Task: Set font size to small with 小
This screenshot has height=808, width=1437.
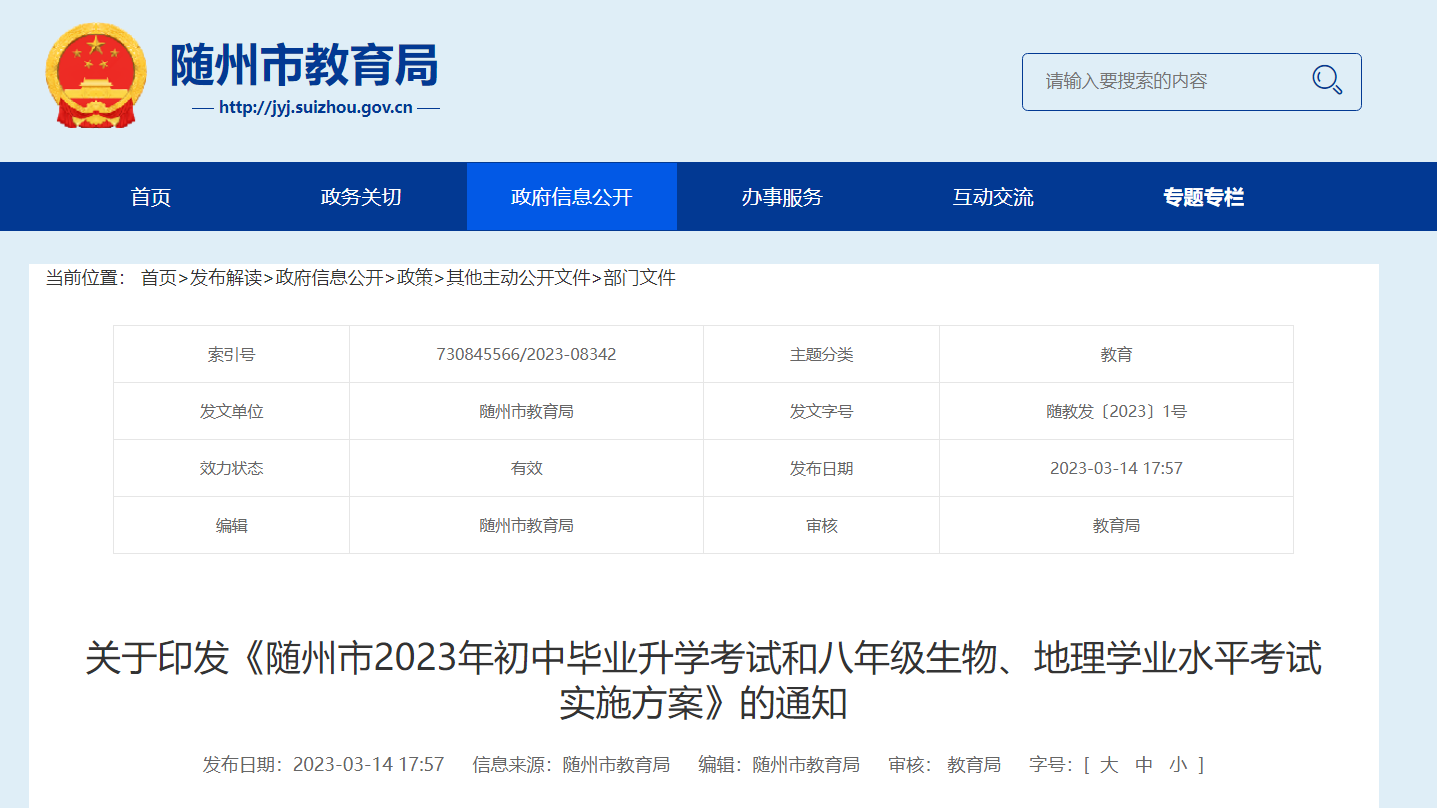Action: tap(1179, 765)
